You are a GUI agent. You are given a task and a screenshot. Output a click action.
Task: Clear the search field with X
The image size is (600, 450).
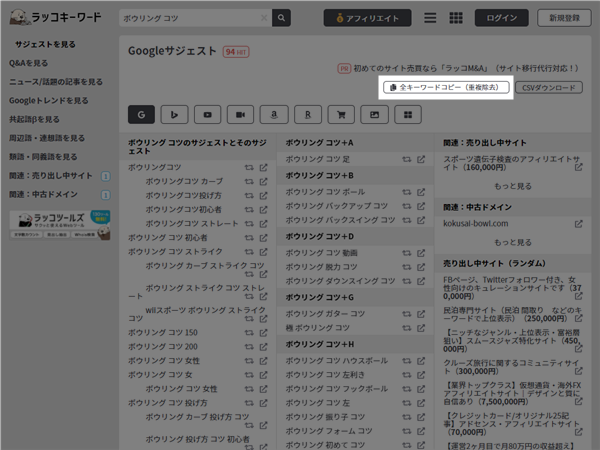click(264, 18)
